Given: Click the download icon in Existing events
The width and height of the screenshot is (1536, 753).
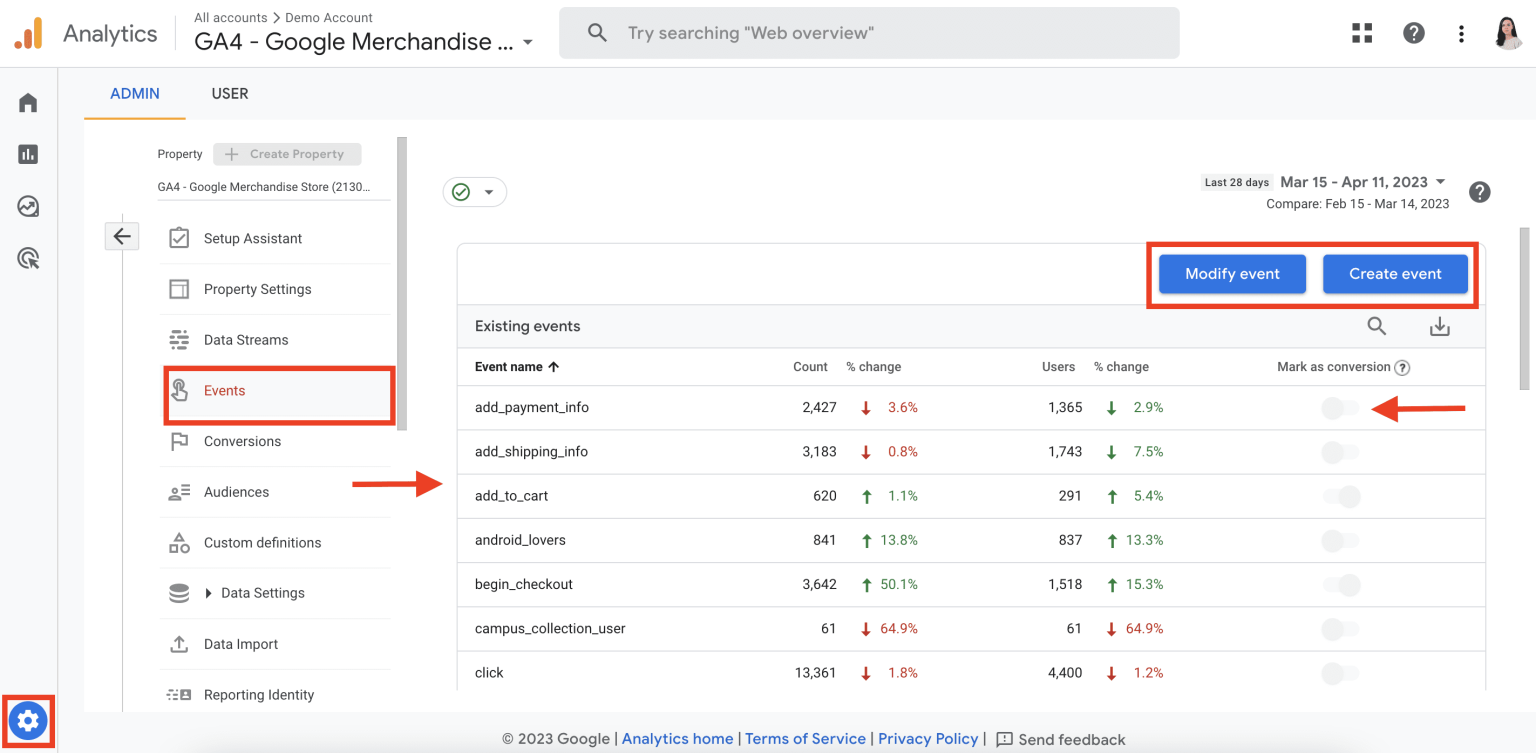Looking at the screenshot, I should [1440, 326].
